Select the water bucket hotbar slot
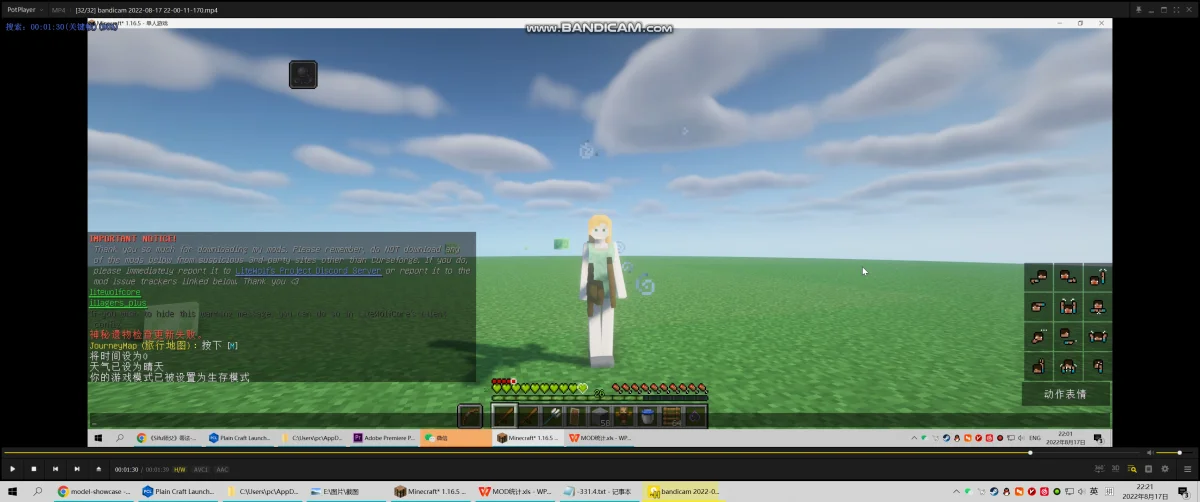This screenshot has width=1200, height=502. click(648, 415)
